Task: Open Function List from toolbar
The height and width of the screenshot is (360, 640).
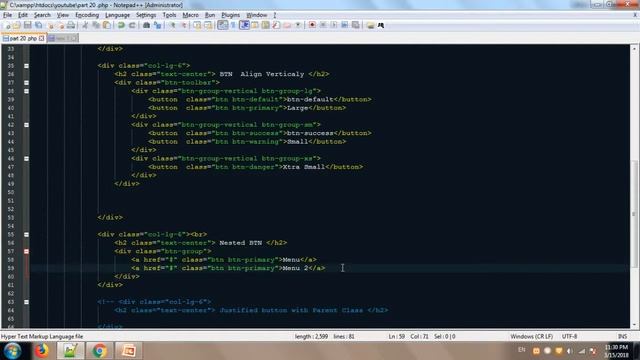Action: coord(276,25)
